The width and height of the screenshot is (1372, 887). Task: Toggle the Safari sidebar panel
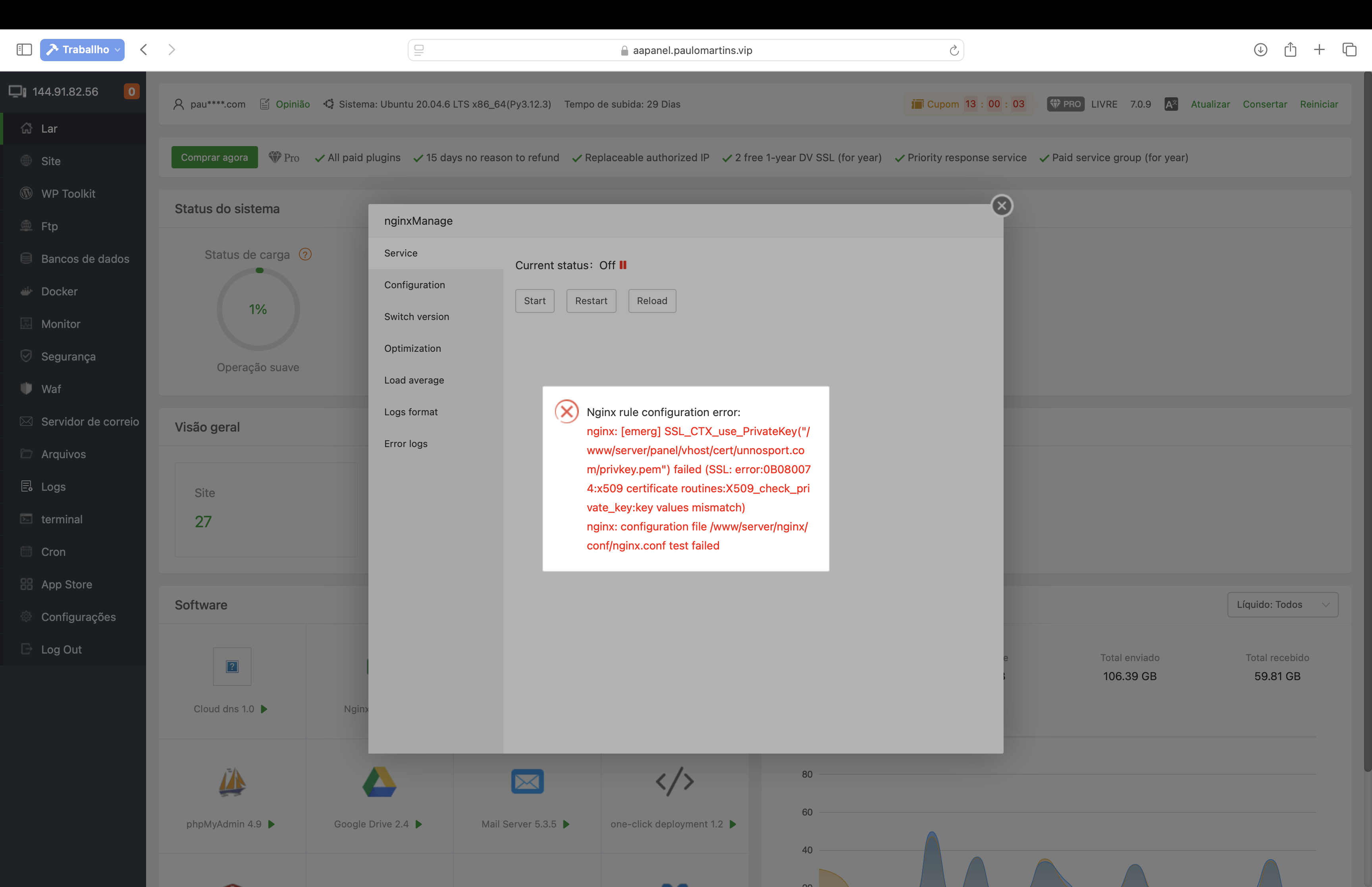(x=24, y=50)
